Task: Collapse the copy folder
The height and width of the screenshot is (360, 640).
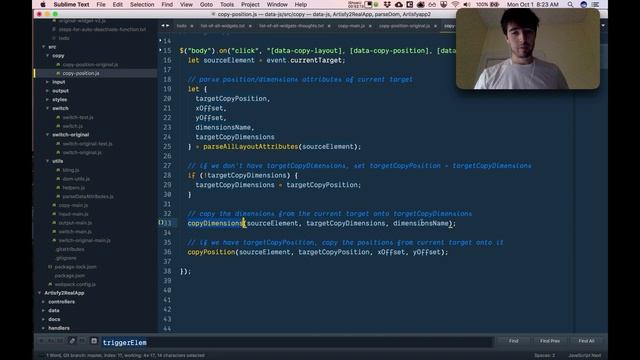Action: [48, 56]
